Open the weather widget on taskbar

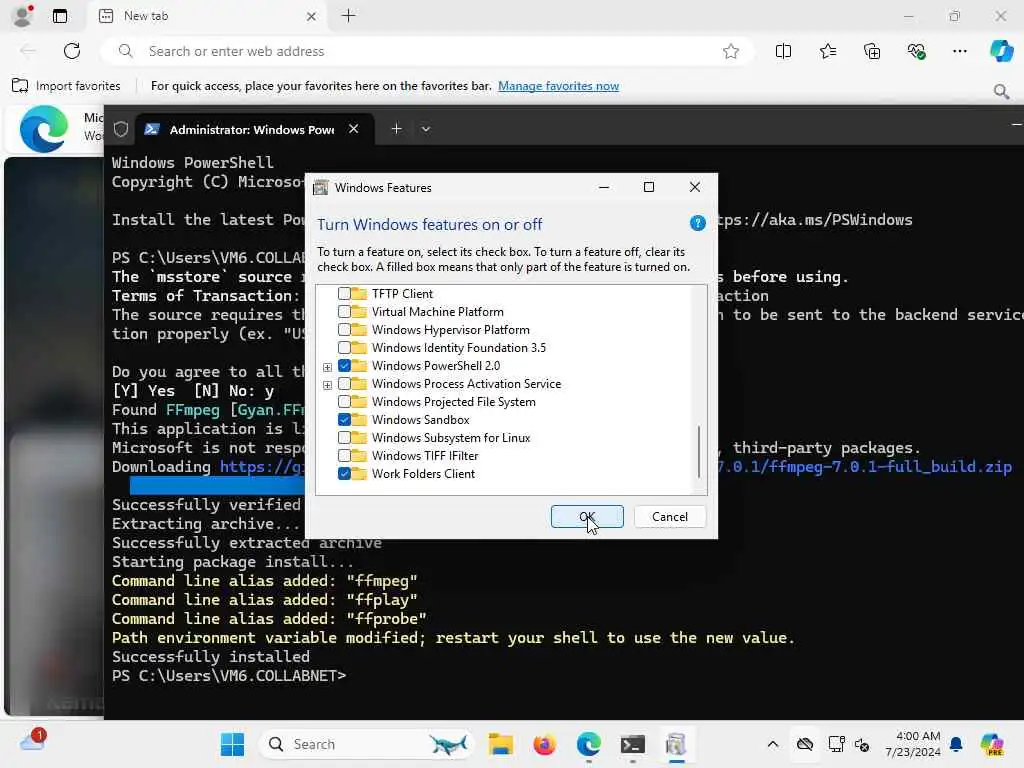33,741
